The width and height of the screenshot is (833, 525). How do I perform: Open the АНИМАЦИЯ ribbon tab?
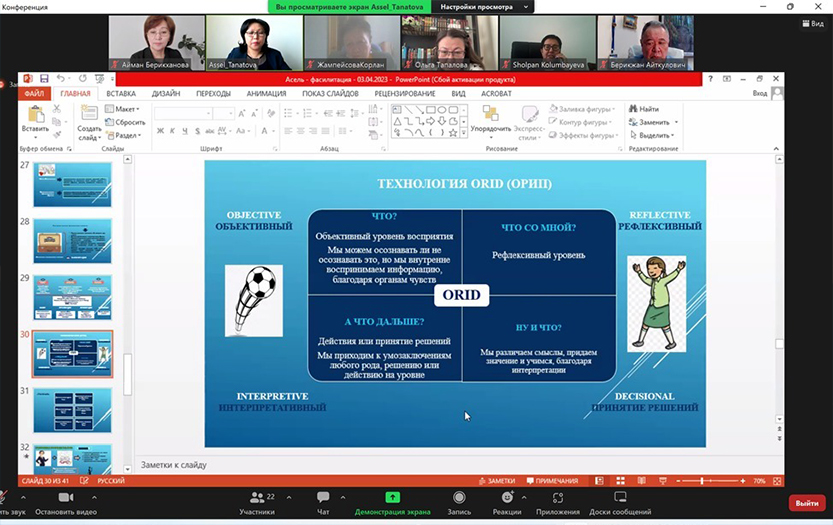pyautogui.click(x=266, y=93)
